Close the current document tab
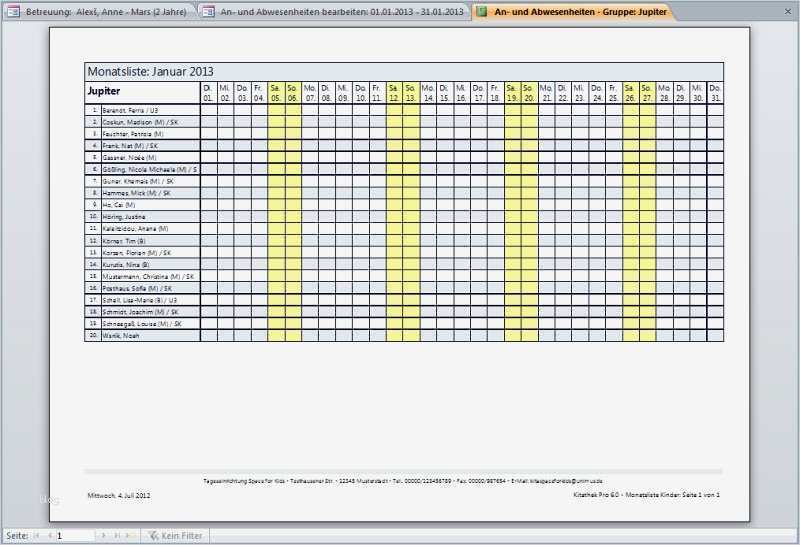The width and height of the screenshot is (800, 545). (x=788, y=11)
